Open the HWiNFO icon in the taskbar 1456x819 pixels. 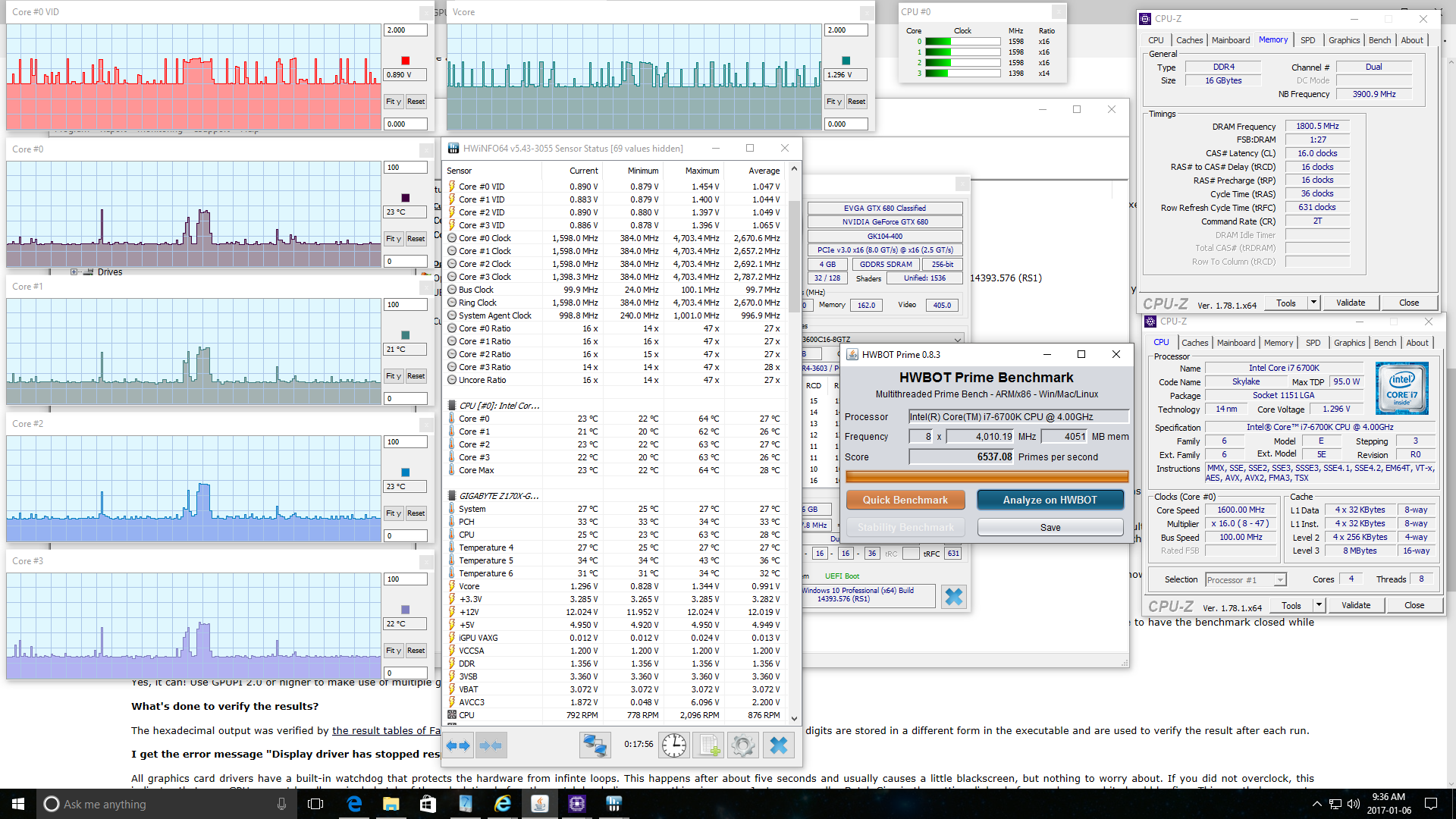point(614,804)
